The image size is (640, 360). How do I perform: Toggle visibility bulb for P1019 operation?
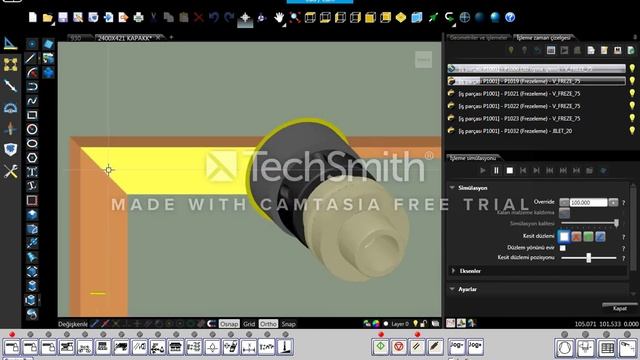click(x=632, y=81)
